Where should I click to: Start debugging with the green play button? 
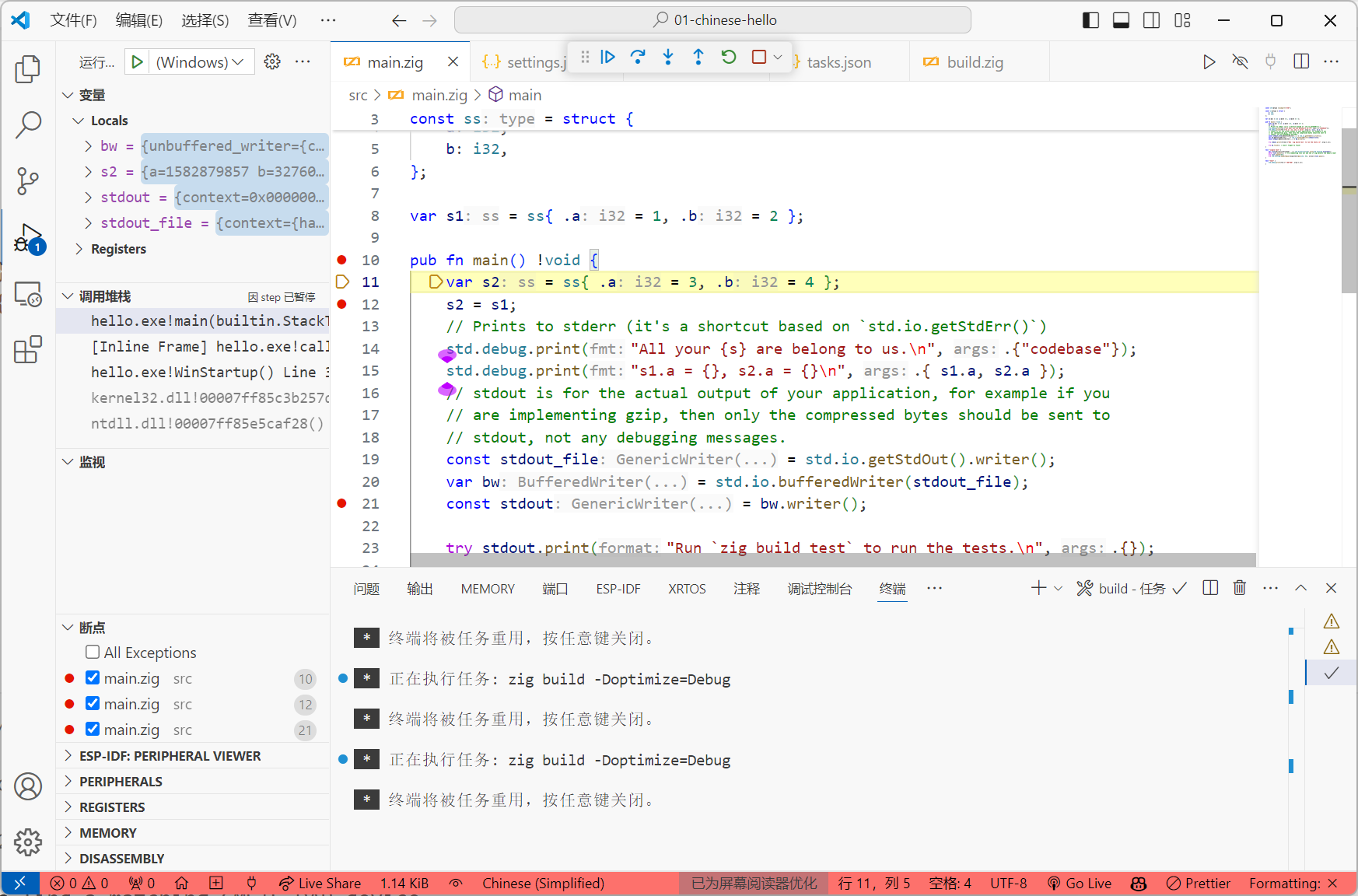pyautogui.click(x=137, y=61)
